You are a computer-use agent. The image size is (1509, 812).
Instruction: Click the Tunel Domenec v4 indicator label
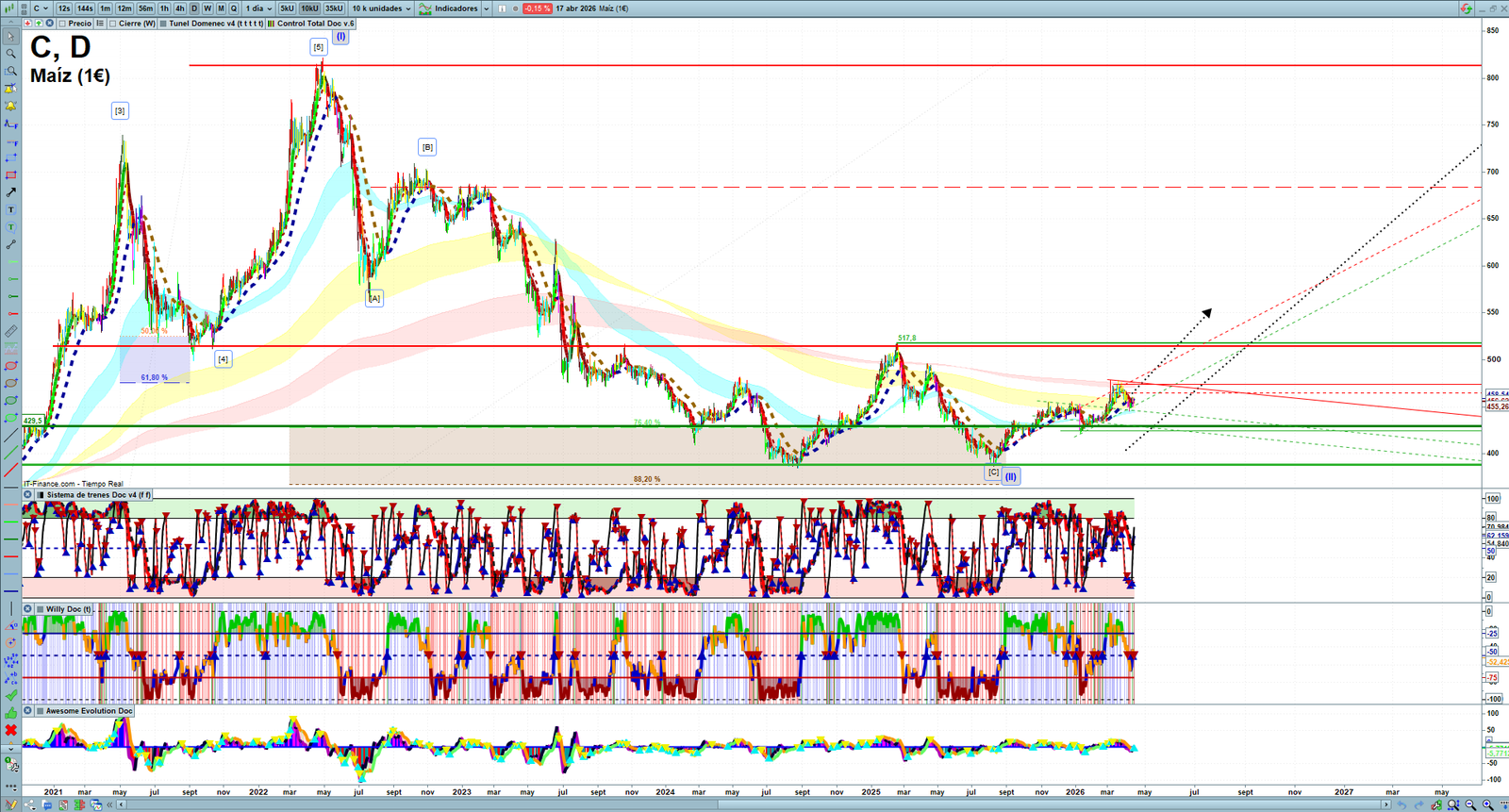(x=215, y=24)
